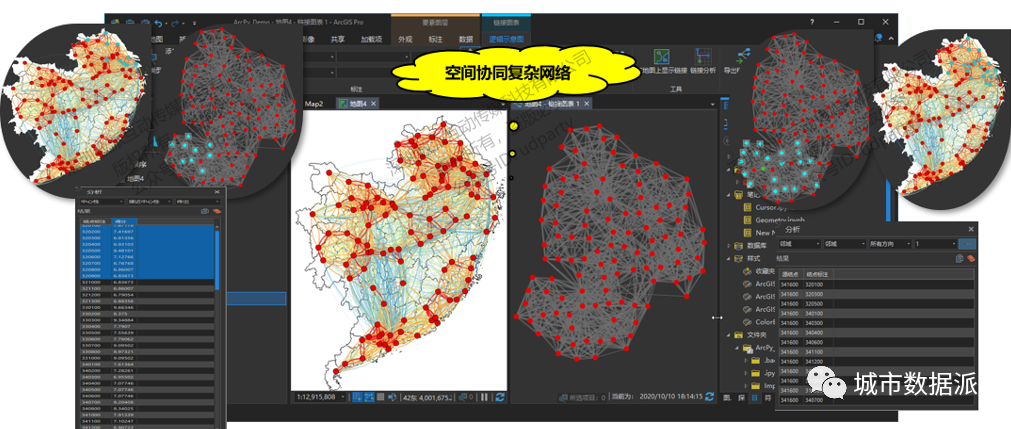The height and width of the screenshot is (429, 1011).
Task: Open the dropdown showing value 1
Action: [x=935, y=244]
